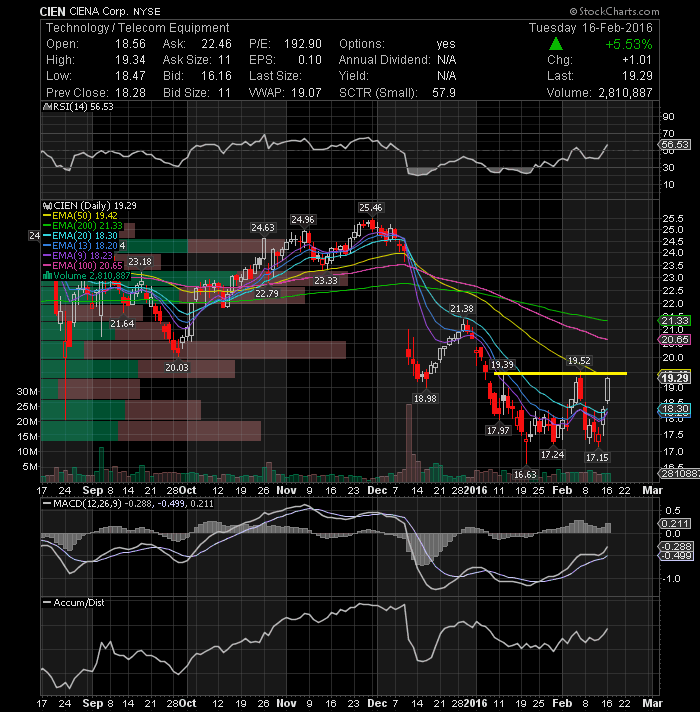700x712 pixels.
Task: Select the VWAP value 19.07
Action: click(306, 93)
